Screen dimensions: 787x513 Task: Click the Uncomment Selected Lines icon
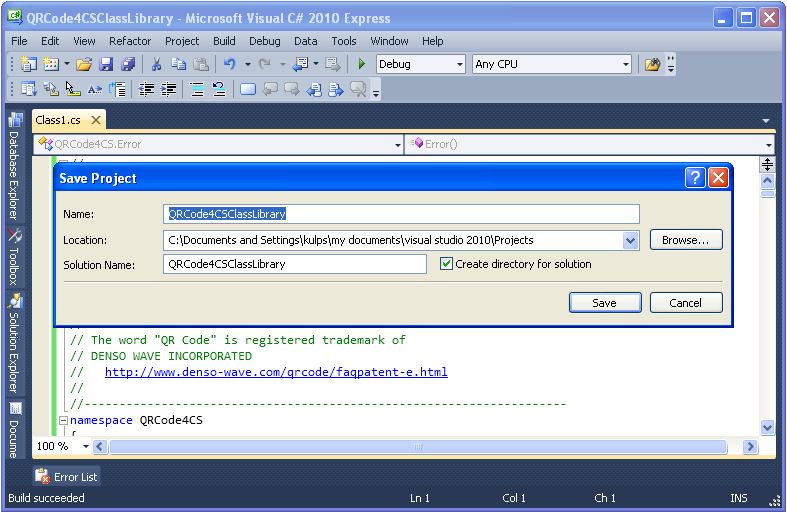click(x=219, y=89)
